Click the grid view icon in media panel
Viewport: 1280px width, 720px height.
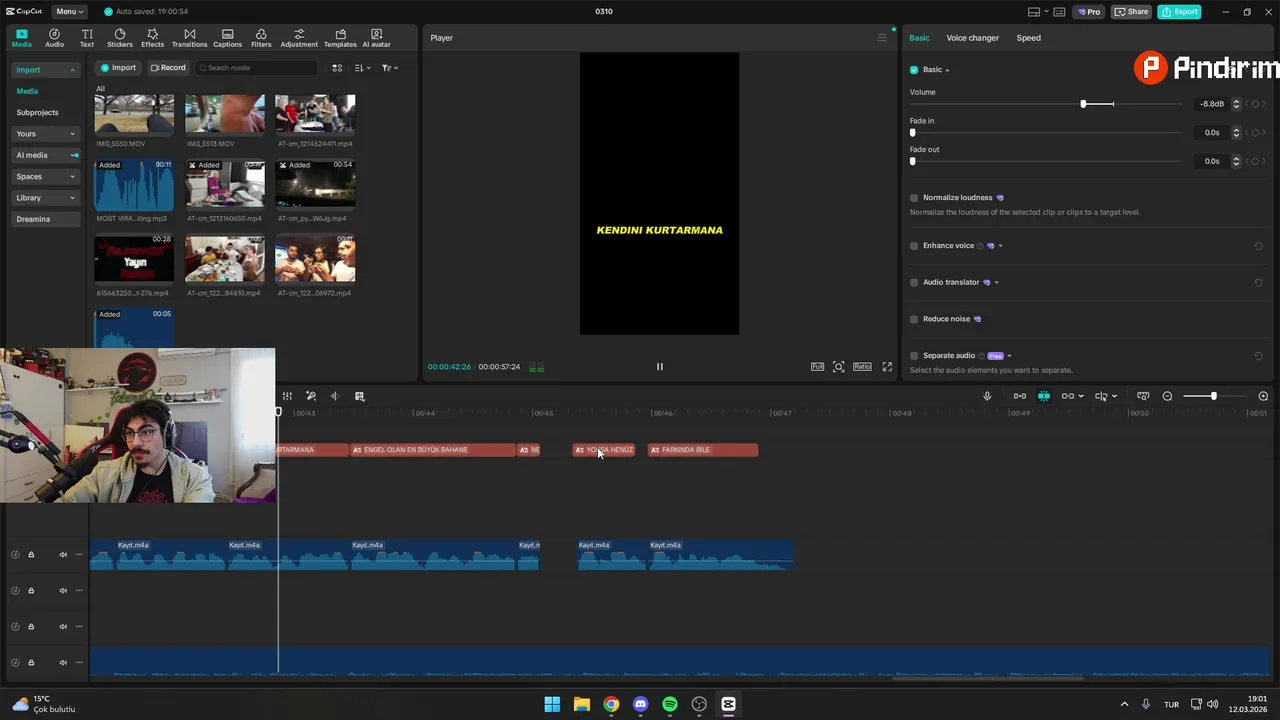click(x=337, y=68)
